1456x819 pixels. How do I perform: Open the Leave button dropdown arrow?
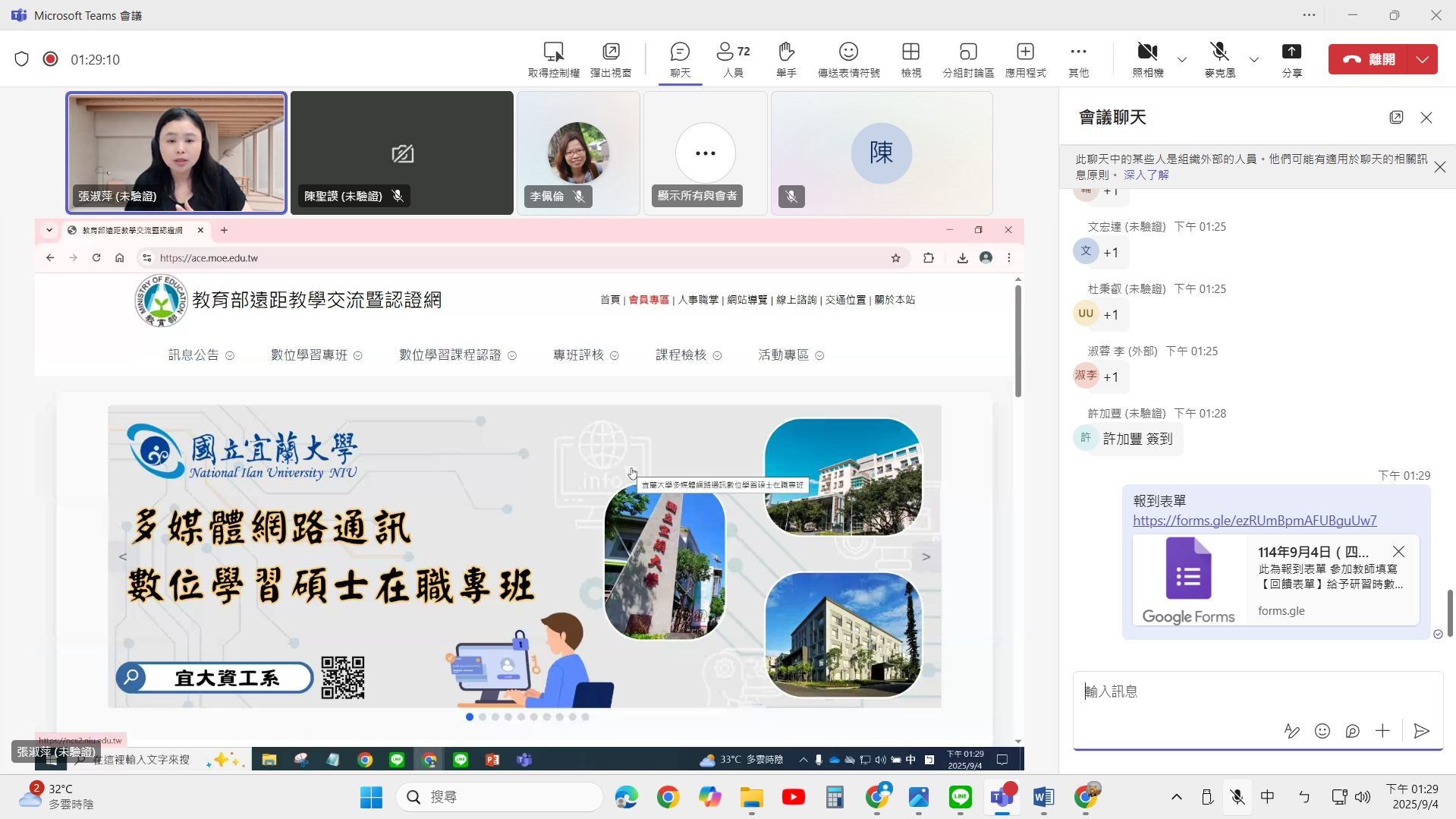(x=1423, y=59)
